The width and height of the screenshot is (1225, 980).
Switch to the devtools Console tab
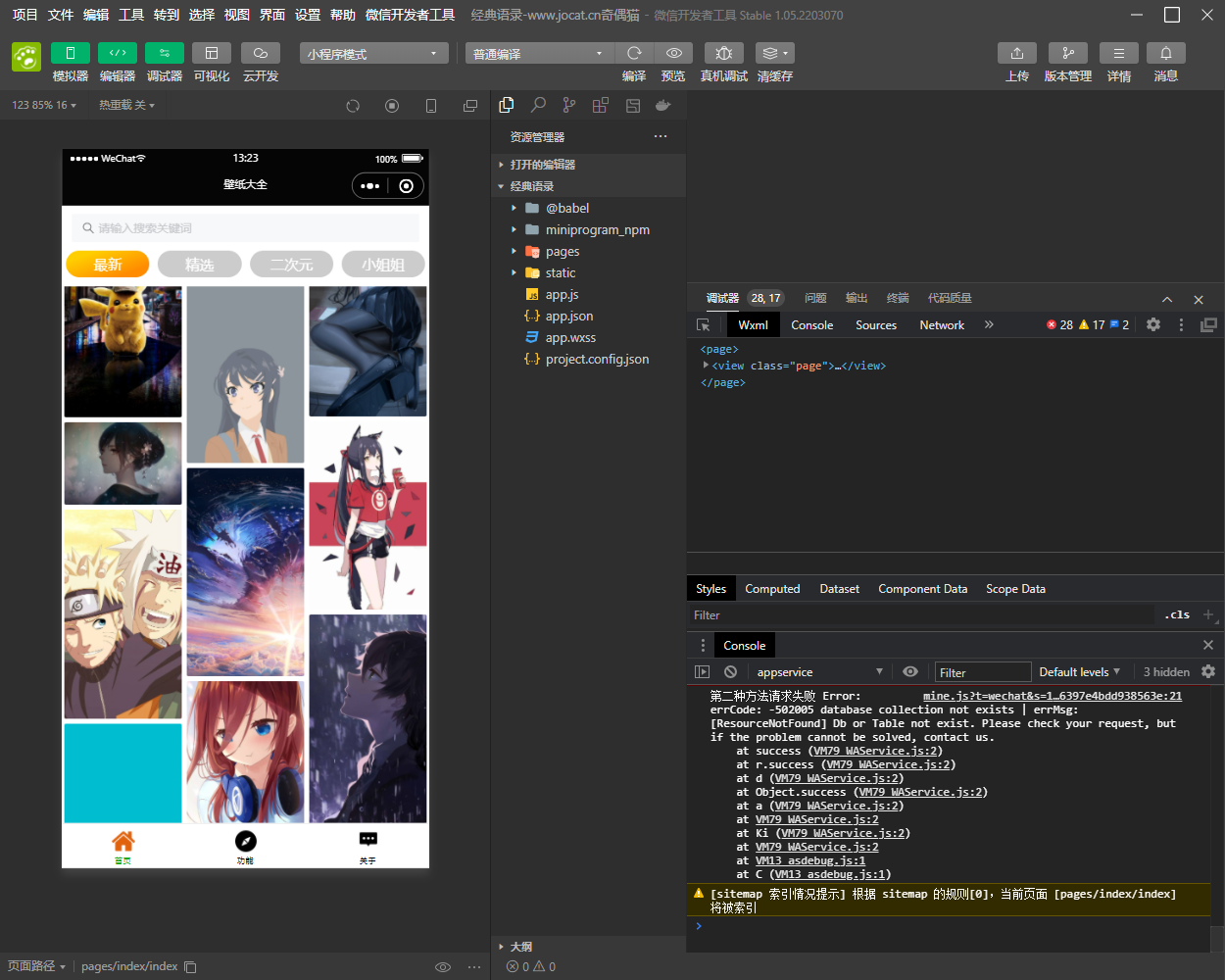[812, 324]
